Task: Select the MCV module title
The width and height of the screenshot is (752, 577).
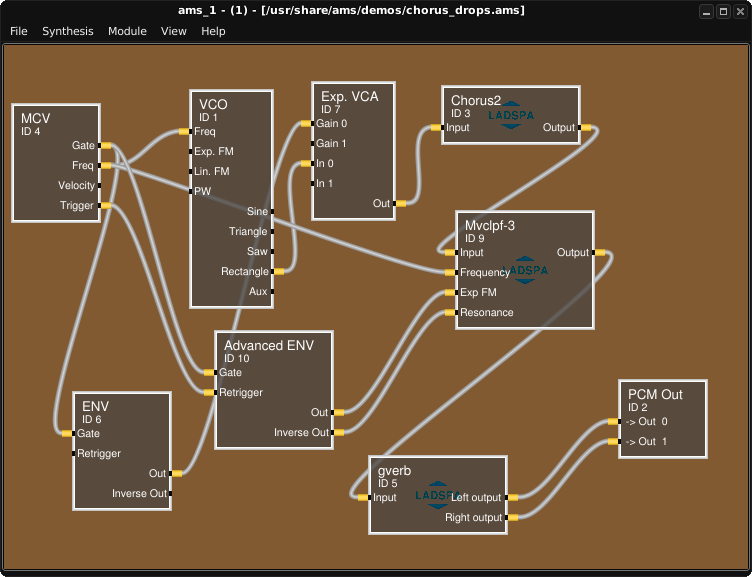Action: [35, 118]
